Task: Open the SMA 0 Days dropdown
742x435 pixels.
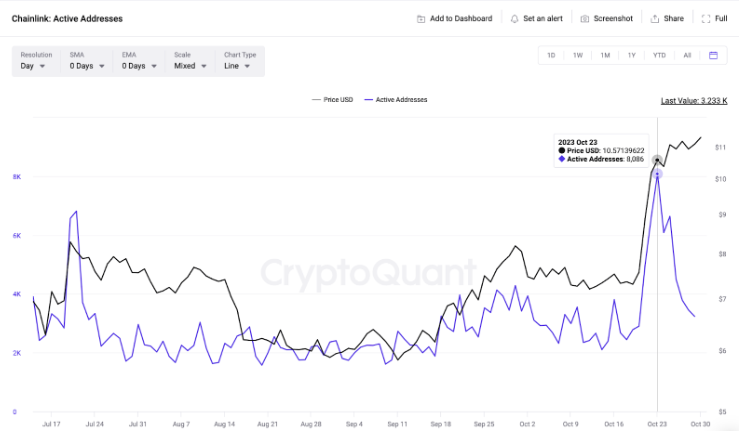Action: click(x=88, y=62)
